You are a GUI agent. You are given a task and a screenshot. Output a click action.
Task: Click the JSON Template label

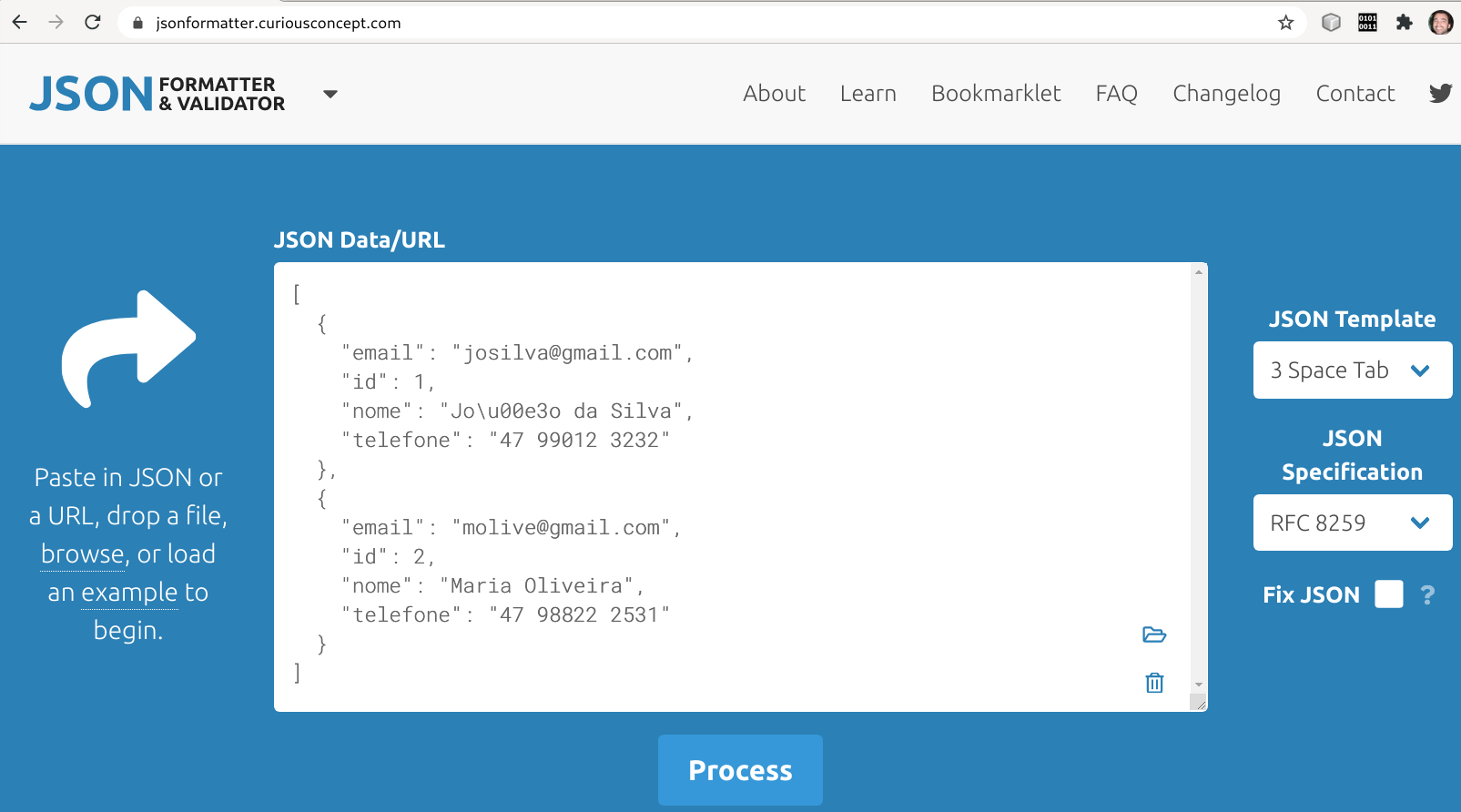click(1353, 319)
